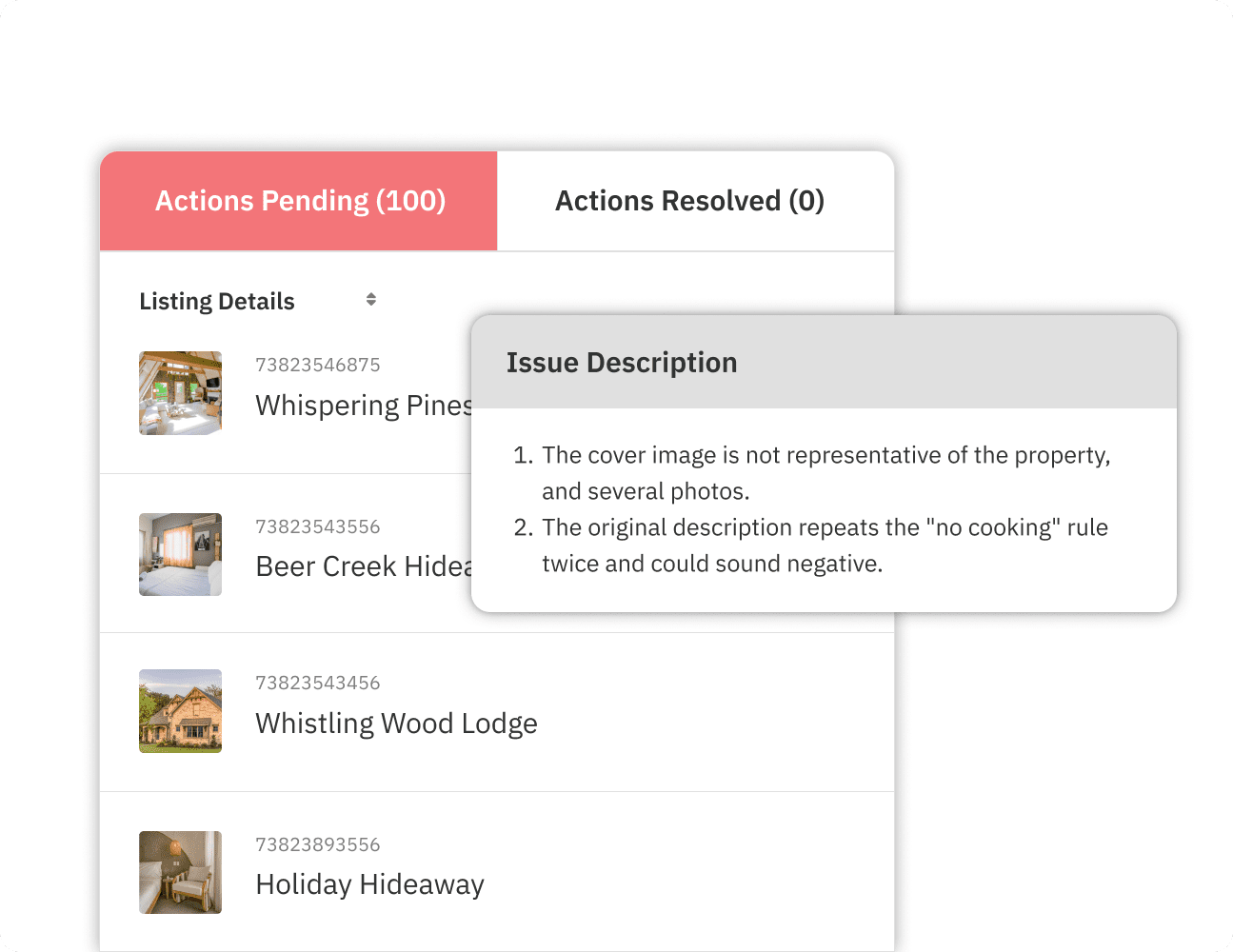Image resolution: width=1233 pixels, height=952 pixels.
Task: Click the Whistling Wood Lodge house thumbnail
Action: [180, 711]
